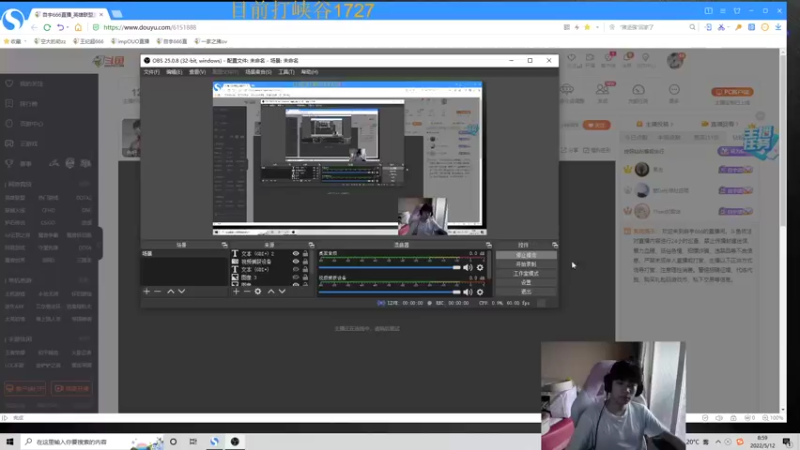Screen dimensions: 800x450
Task: Toggle visibility of the image 3 source
Action: pyautogui.click(x=295, y=278)
